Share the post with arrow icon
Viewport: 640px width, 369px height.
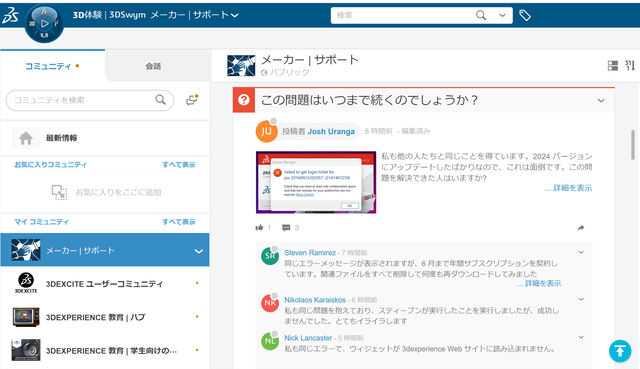[x=581, y=227]
